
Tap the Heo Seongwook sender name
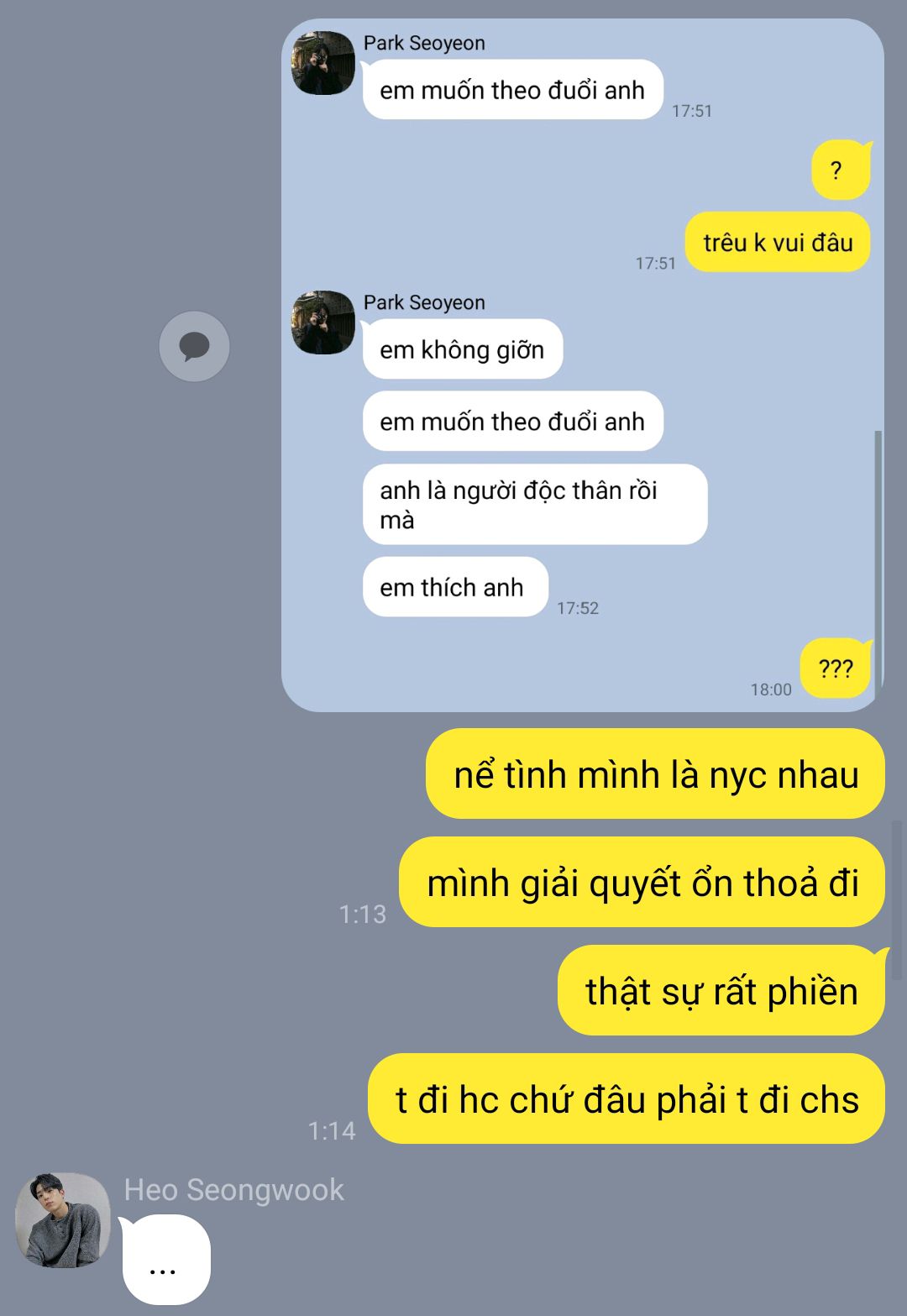coord(233,1189)
